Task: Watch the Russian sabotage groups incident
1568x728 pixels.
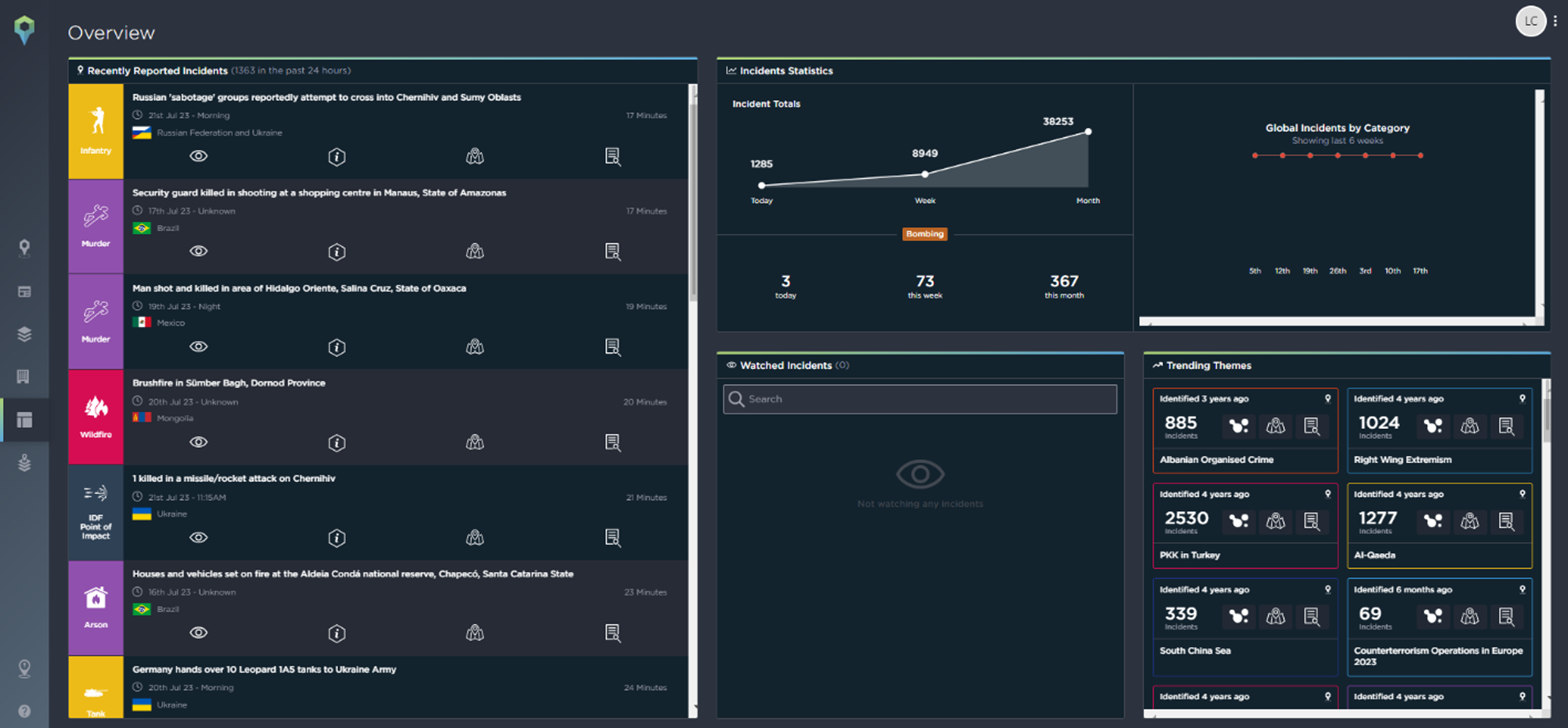Action: 198,156
